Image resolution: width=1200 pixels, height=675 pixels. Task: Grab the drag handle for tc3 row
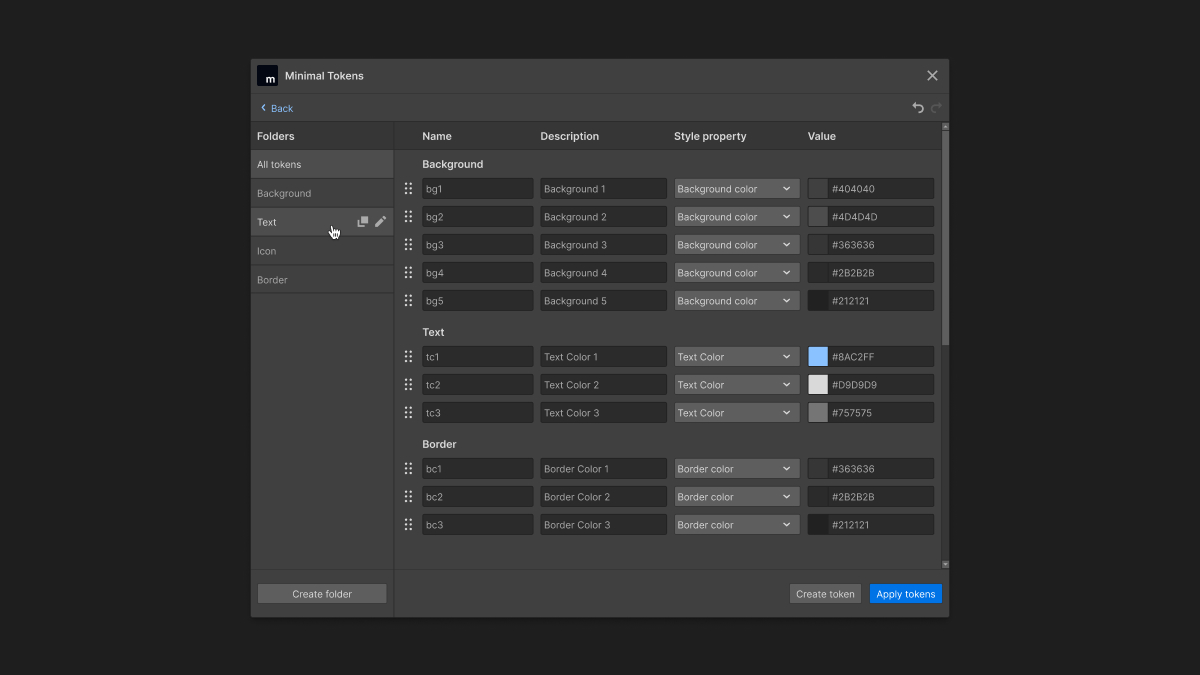(408, 413)
